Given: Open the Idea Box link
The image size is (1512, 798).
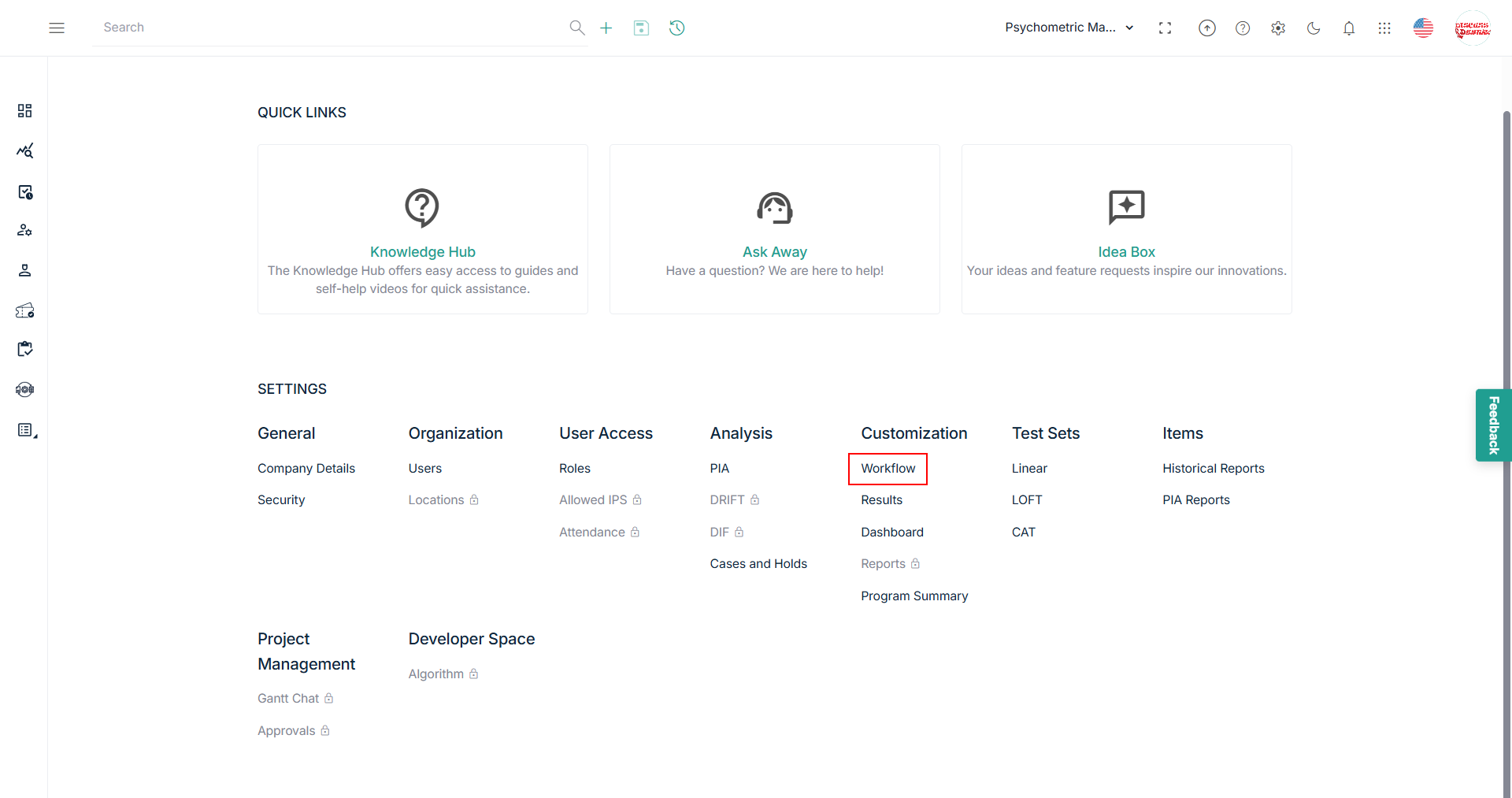Looking at the screenshot, I should [1126, 252].
